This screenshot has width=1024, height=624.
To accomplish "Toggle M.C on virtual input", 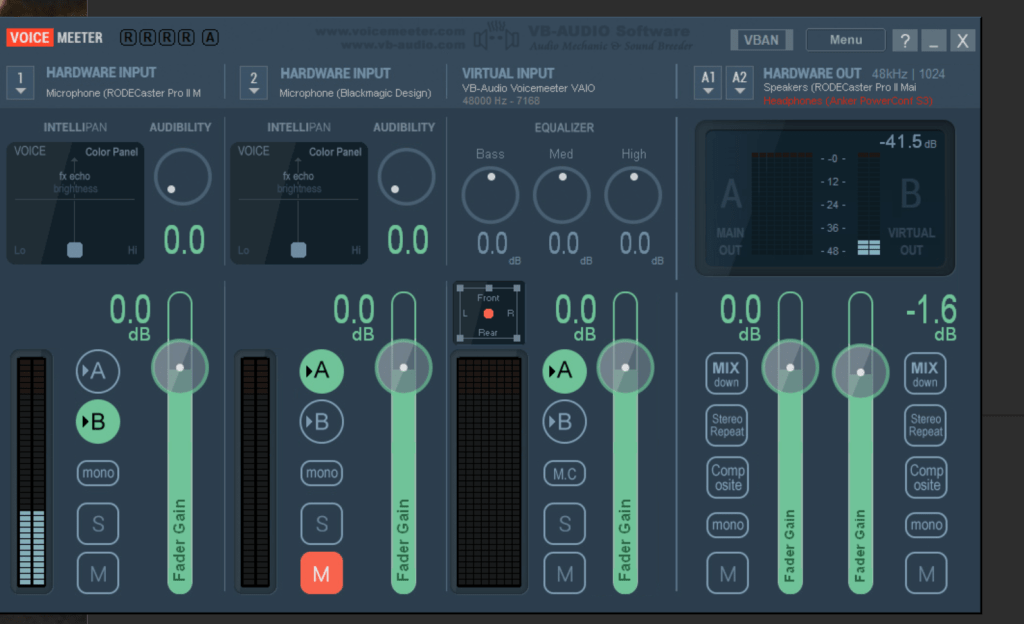I will click(565, 473).
